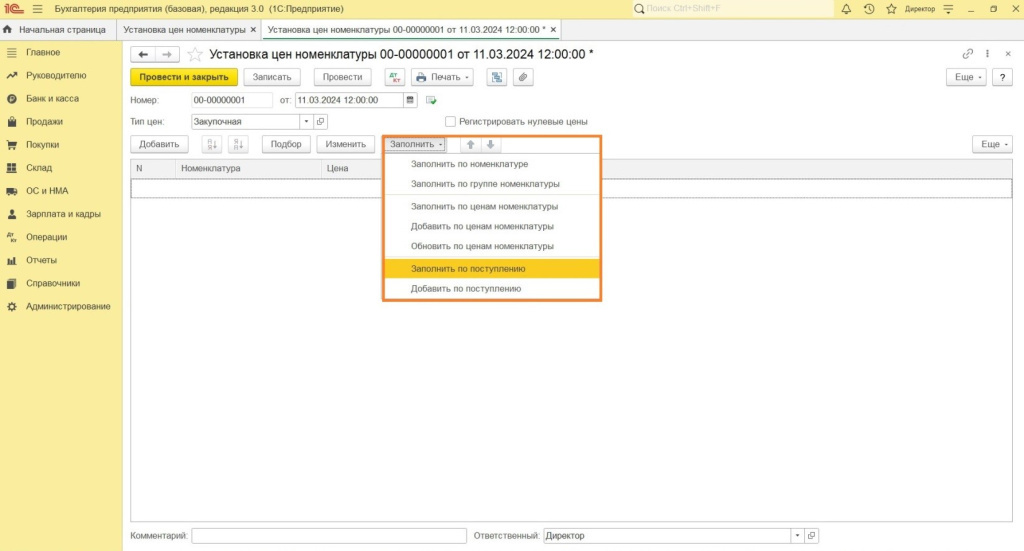Open Продажи section in sidebar

pyautogui.click(x=44, y=122)
